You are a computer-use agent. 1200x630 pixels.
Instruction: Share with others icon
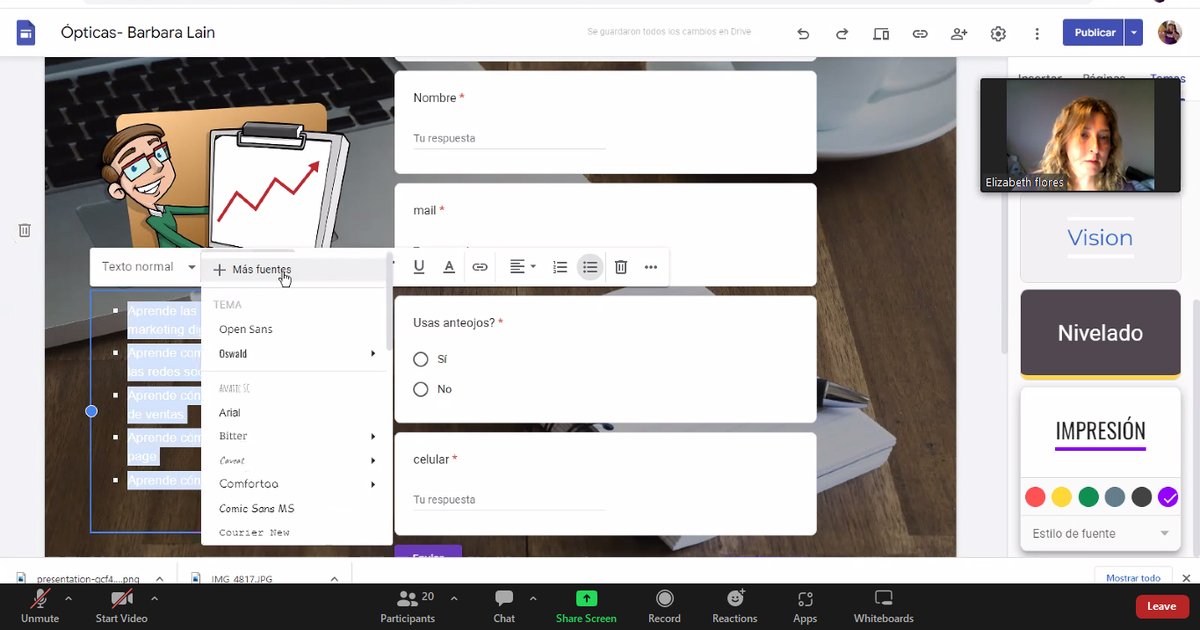(x=959, y=33)
